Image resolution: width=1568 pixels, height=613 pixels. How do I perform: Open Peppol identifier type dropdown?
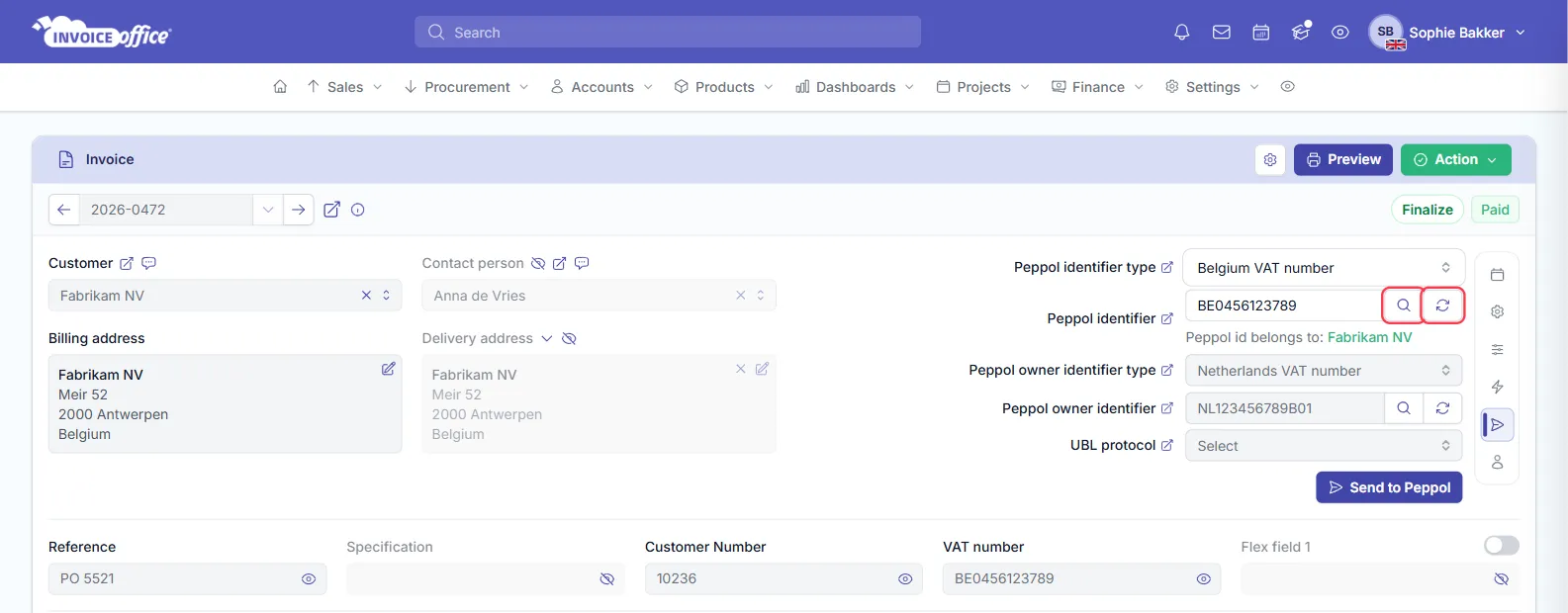(1325, 268)
